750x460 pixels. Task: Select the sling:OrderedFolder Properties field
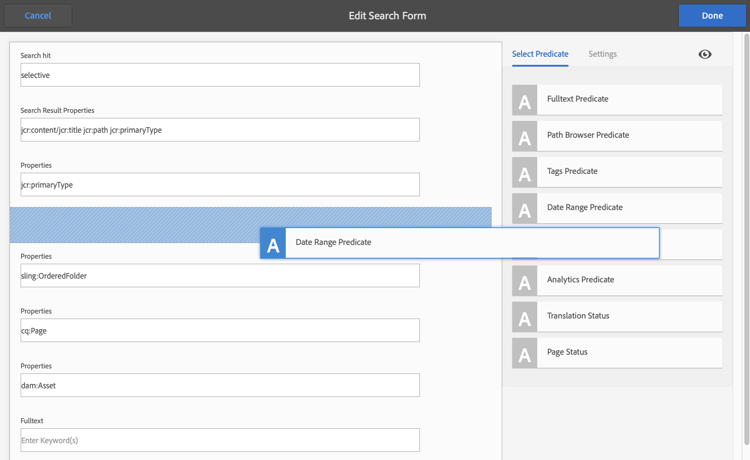click(x=220, y=275)
